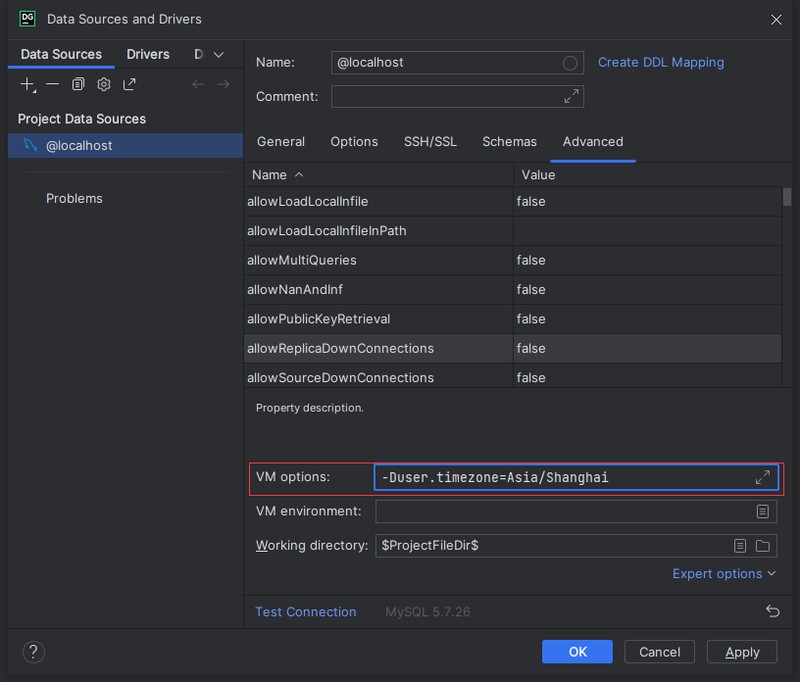
Task: Expand the Comment field editor
Action: tap(571, 96)
